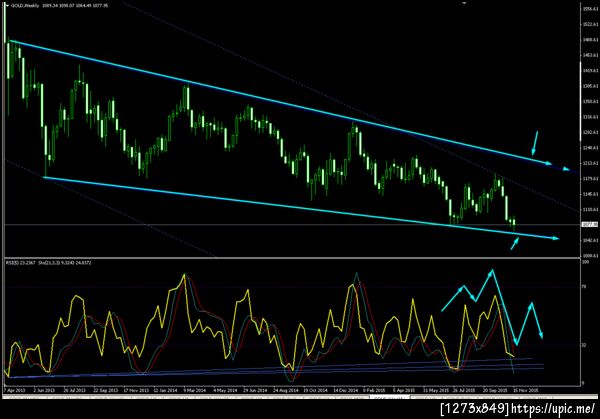The image size is (600, 419).
Task: Click the 1042.61 price scale label
Action: tap(591, 240)
